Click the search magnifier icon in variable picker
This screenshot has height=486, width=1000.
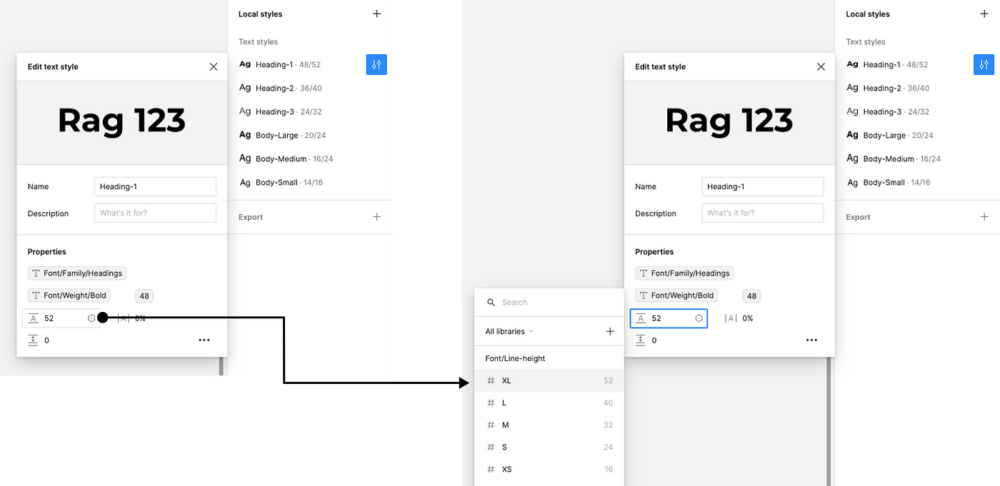pyautogui.click(x=490, y=302)
